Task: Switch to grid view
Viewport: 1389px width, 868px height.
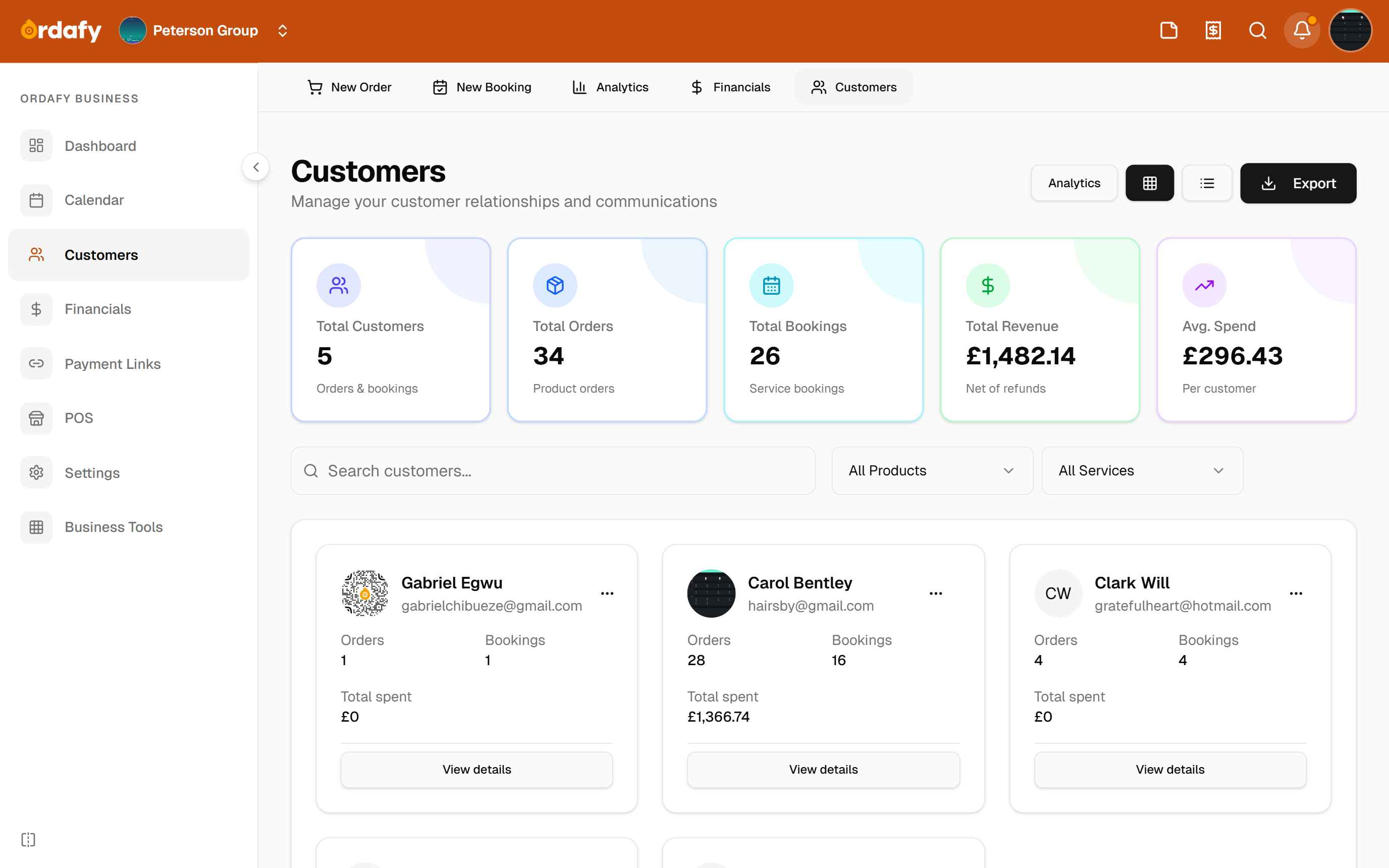Action: click(x=1150, y=183)
